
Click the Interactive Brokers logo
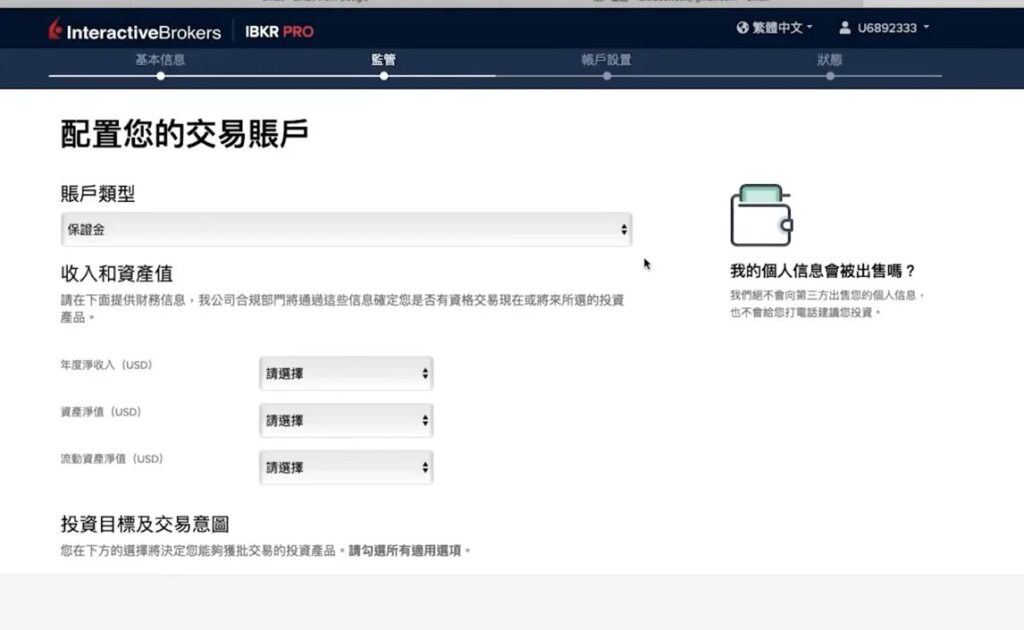(x=134, y=31)
